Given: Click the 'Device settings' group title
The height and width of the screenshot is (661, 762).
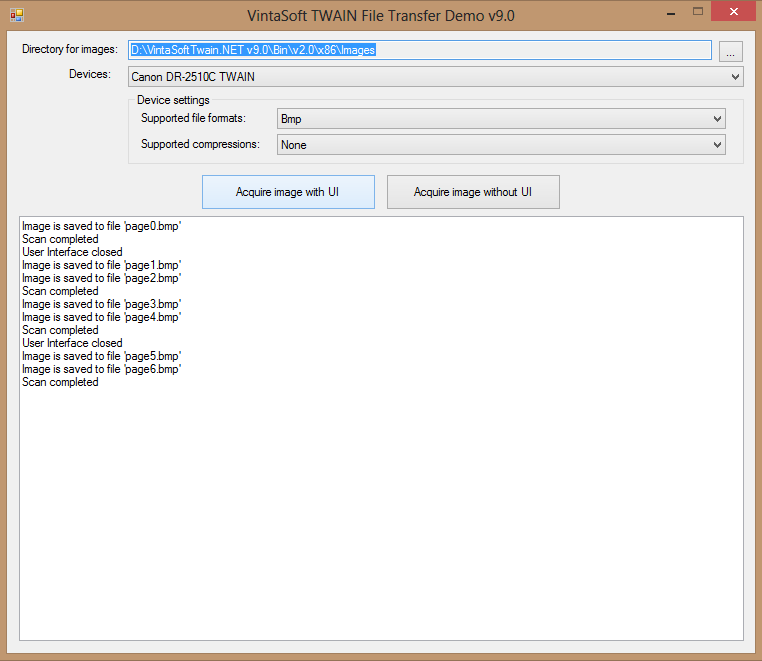Looking at the screenshot, I should (x=173, y=100).
